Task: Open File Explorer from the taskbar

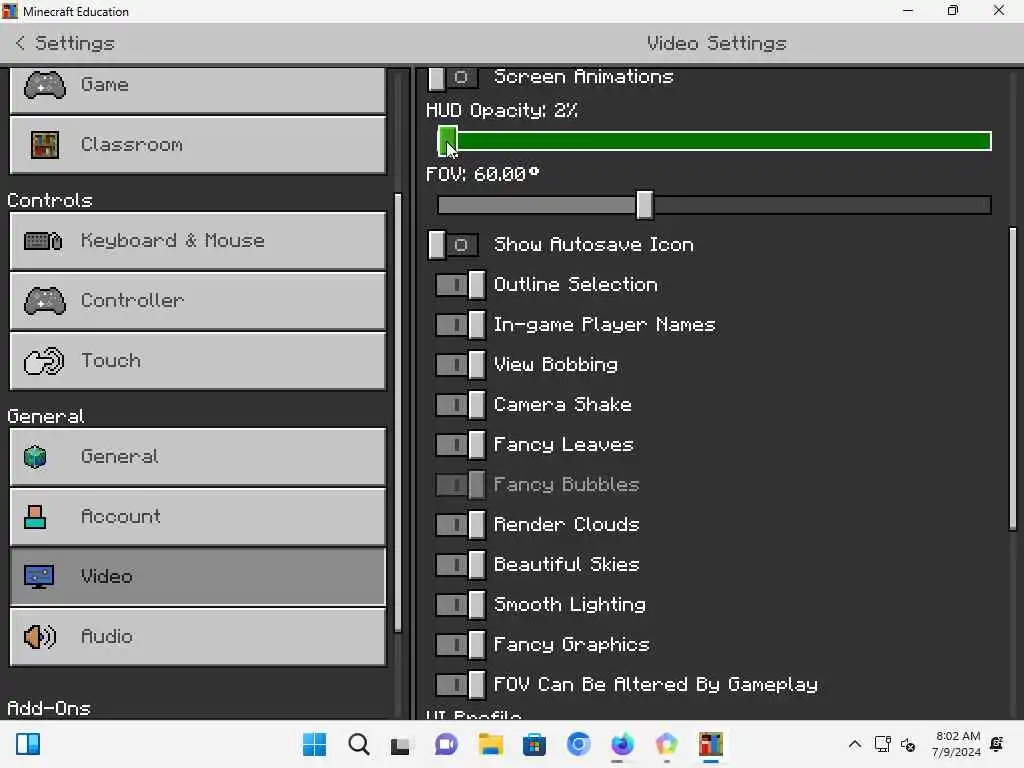Action: pyautogui.click(x=490, y=744)
